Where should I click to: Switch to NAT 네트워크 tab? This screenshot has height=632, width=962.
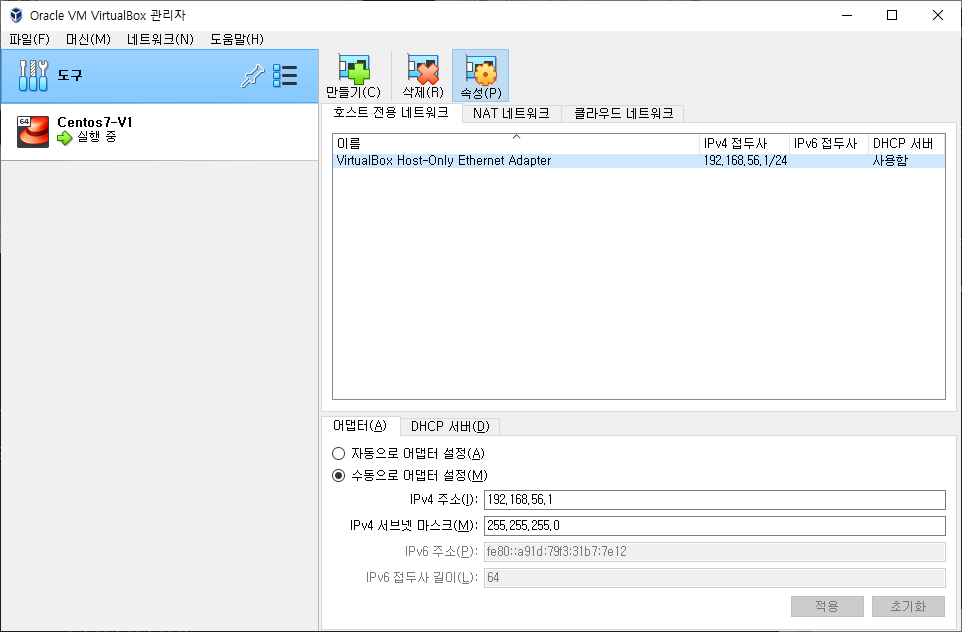(511, 114)
